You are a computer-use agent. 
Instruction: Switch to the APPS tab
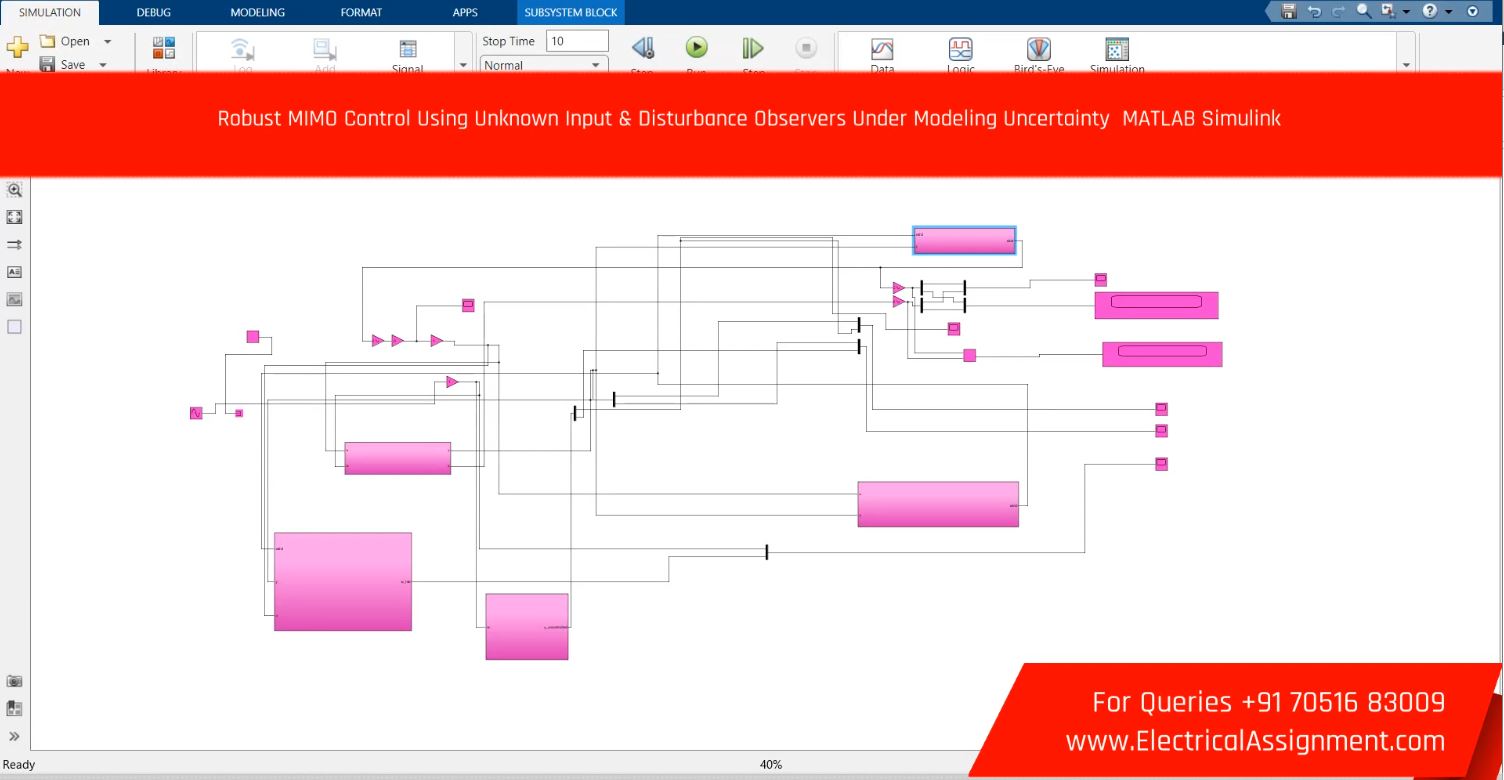tap(465, 13)
